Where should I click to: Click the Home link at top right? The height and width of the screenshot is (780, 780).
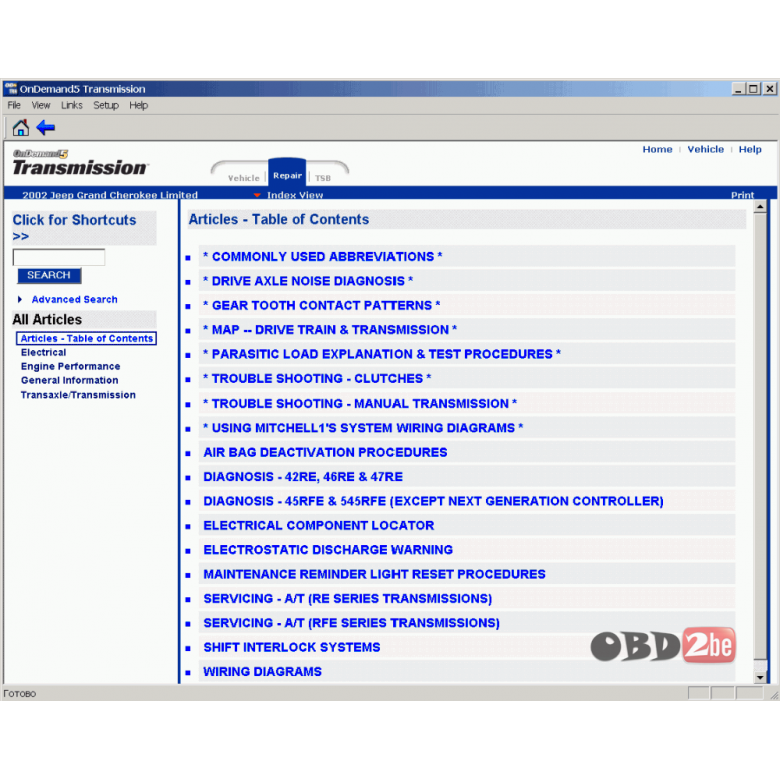[x=657, y=149]
